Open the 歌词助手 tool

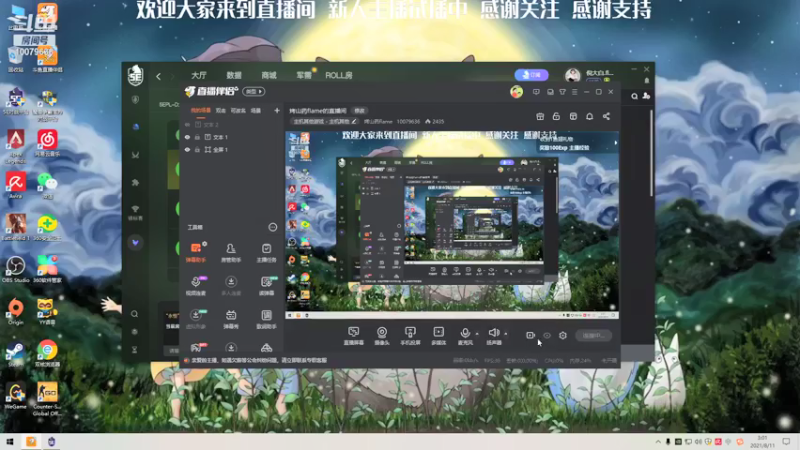266,319
